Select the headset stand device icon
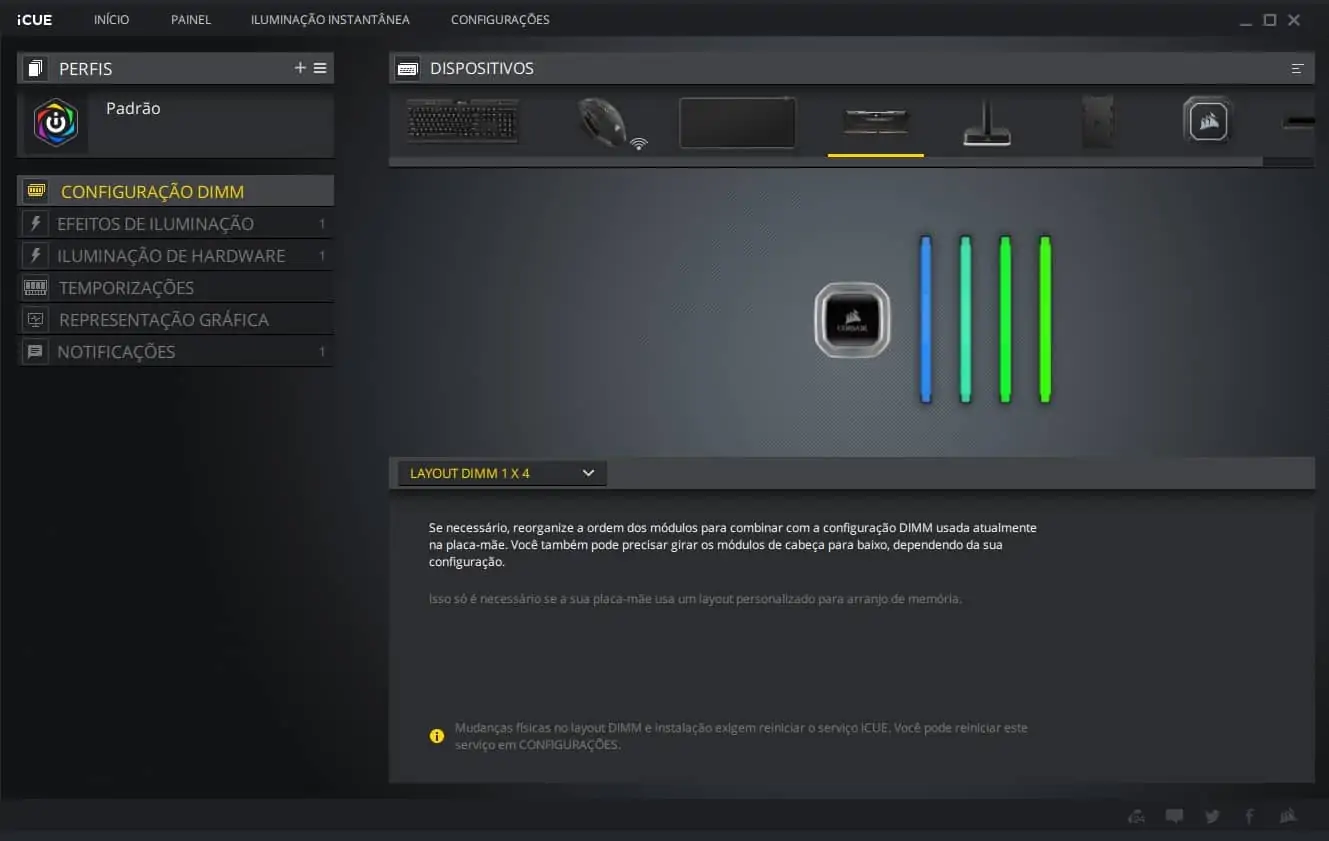The height and width of the screenshot is (841, 1329). (986, 124)
